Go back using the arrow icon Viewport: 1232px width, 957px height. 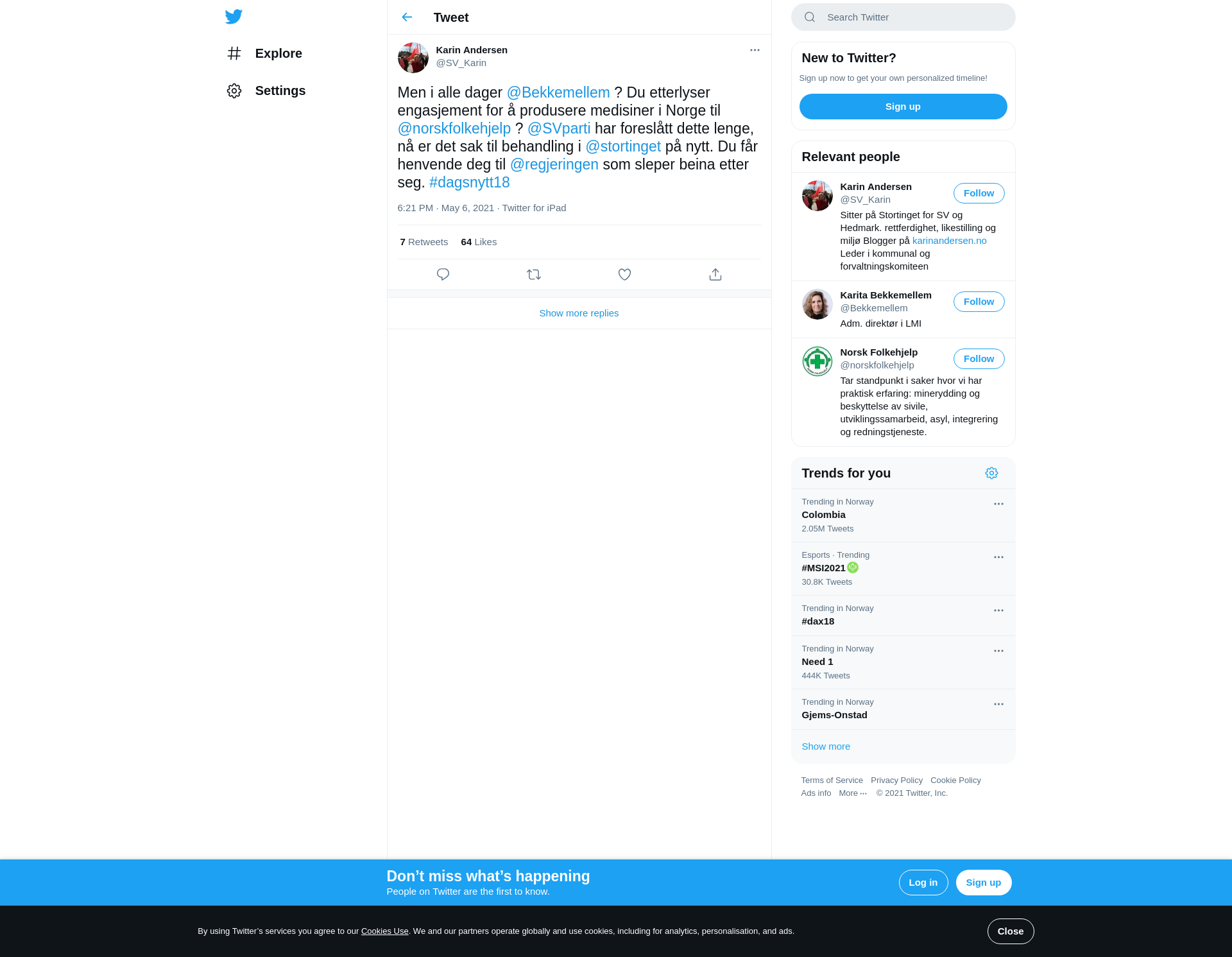(407, 17)
